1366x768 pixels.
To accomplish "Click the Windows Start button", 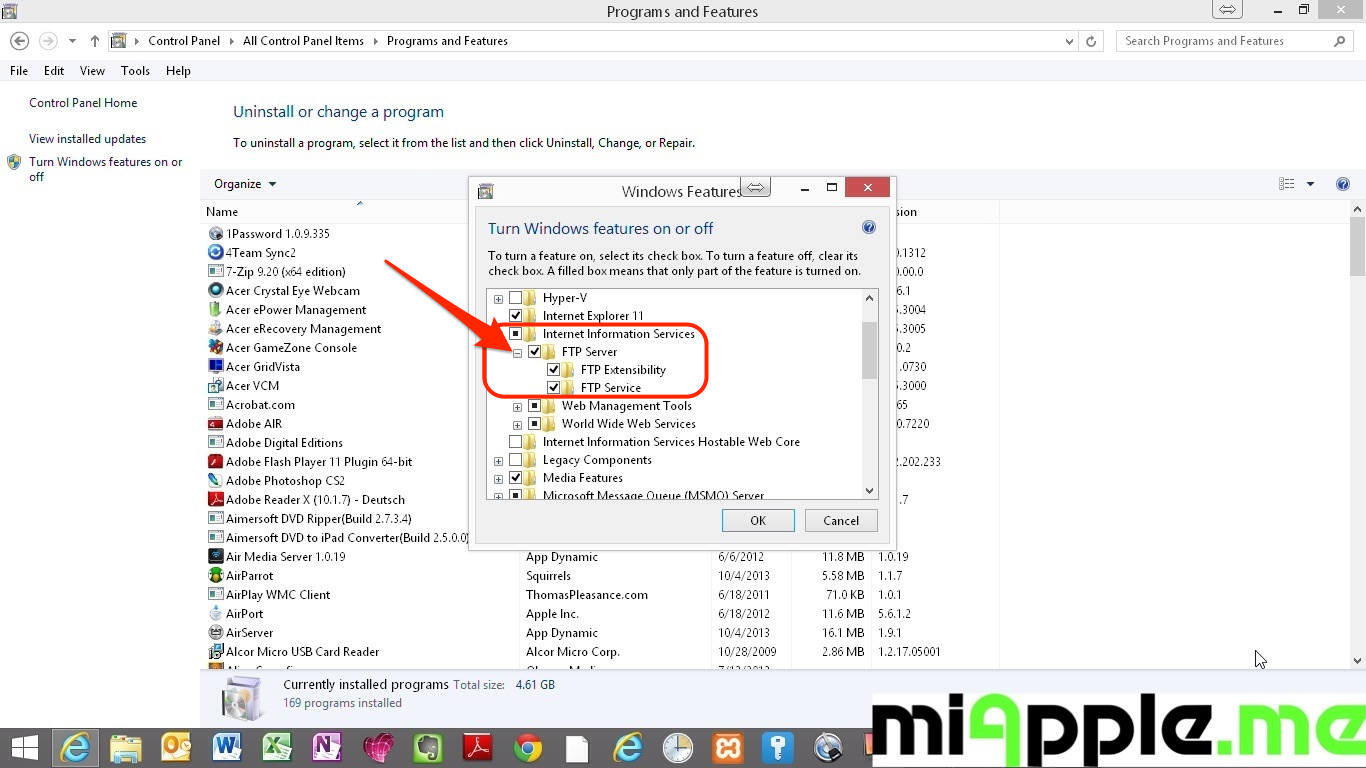I will [x=24, y=748].
